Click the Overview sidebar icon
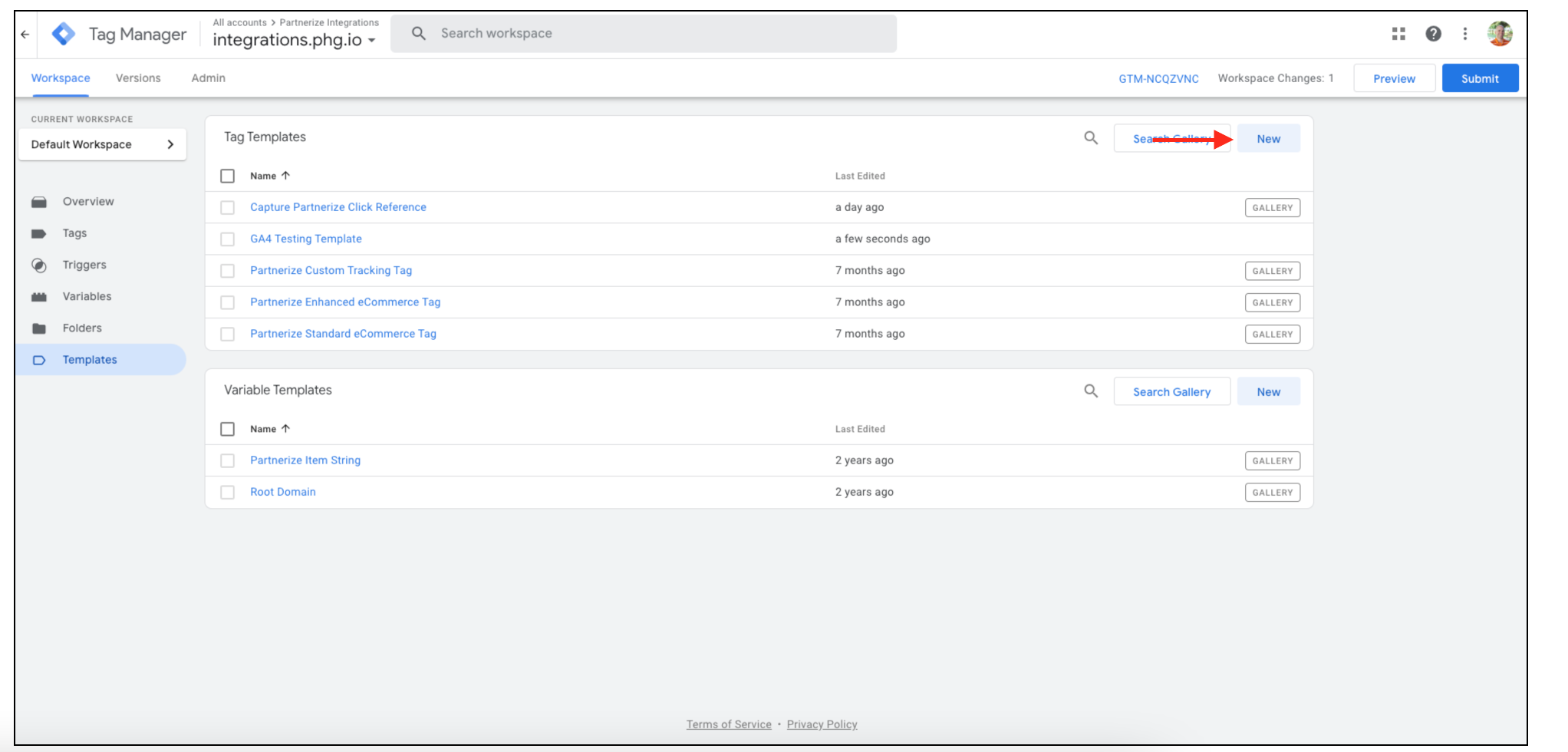 39,202
